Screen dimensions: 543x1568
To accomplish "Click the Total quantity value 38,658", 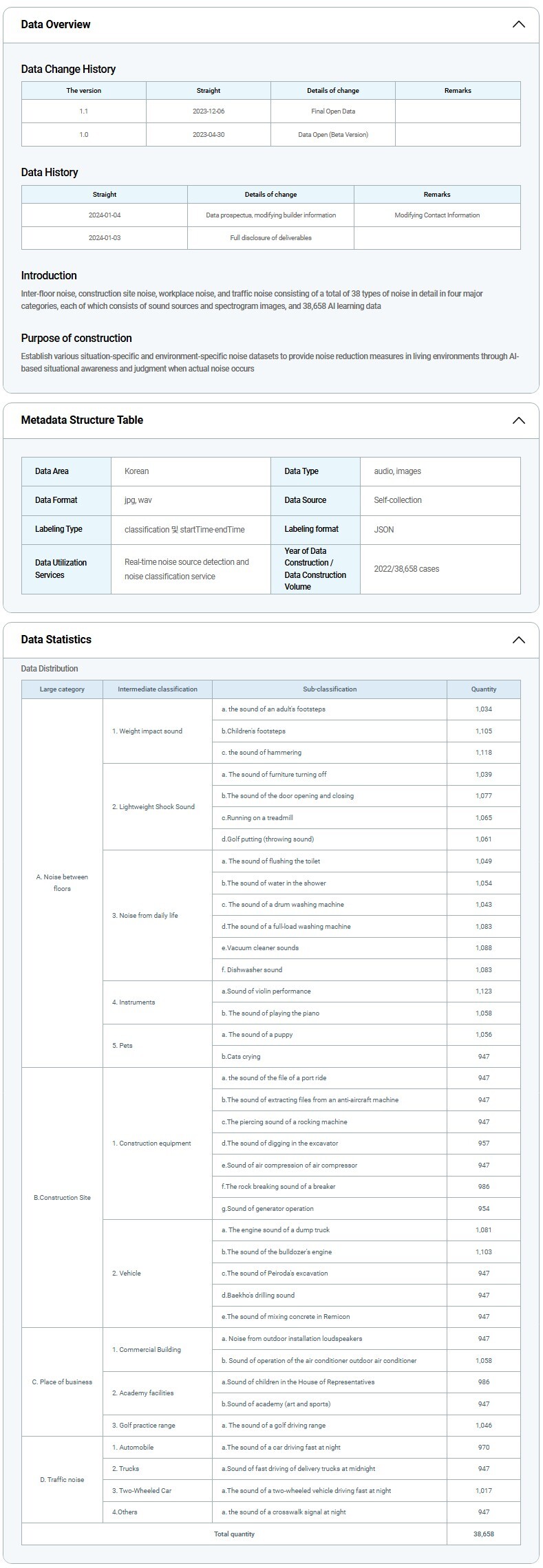I will tap(483, 1534).
